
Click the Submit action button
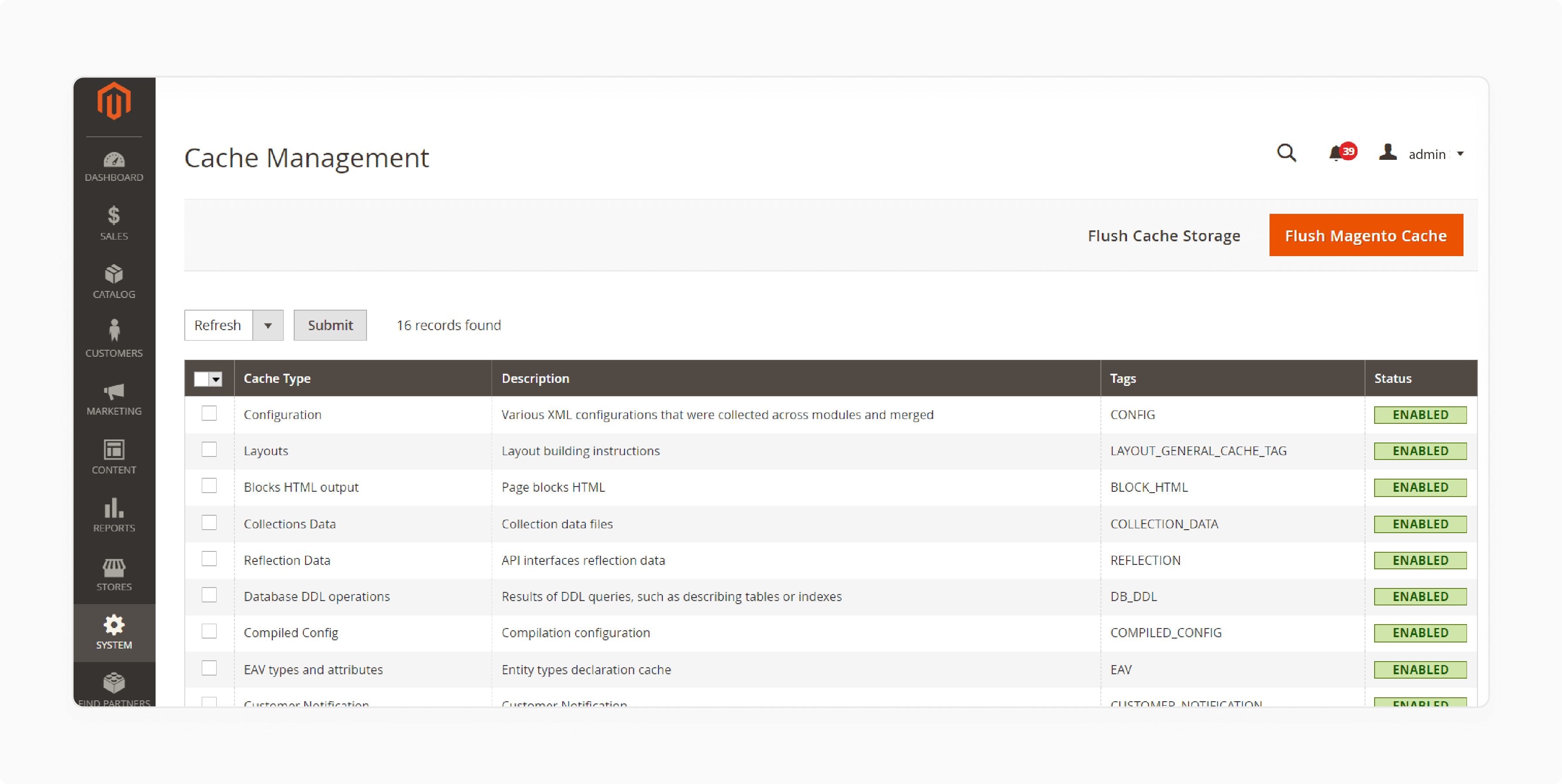coord(330,325)
